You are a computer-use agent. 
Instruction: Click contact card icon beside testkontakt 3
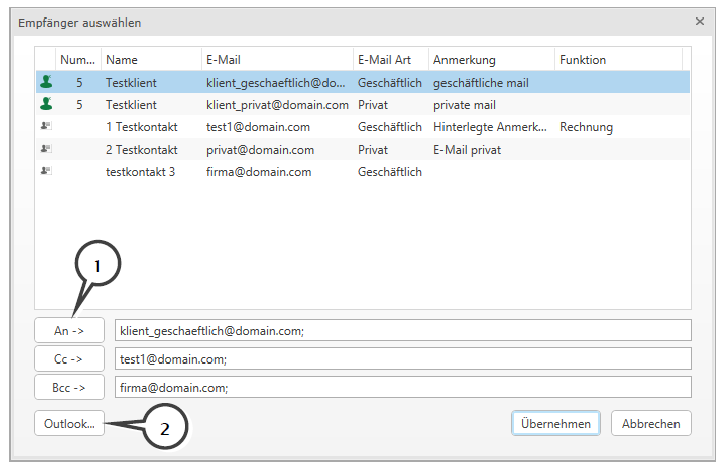pos(45,171)
